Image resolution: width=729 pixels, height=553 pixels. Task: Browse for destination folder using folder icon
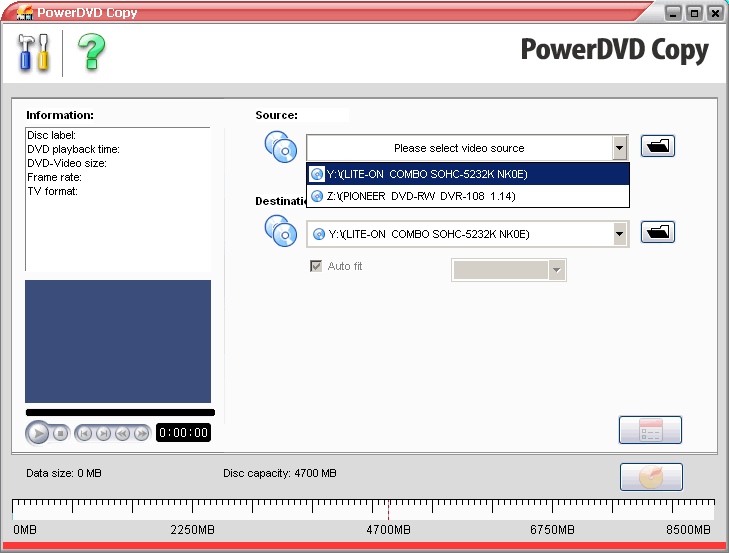coord(657,233)
